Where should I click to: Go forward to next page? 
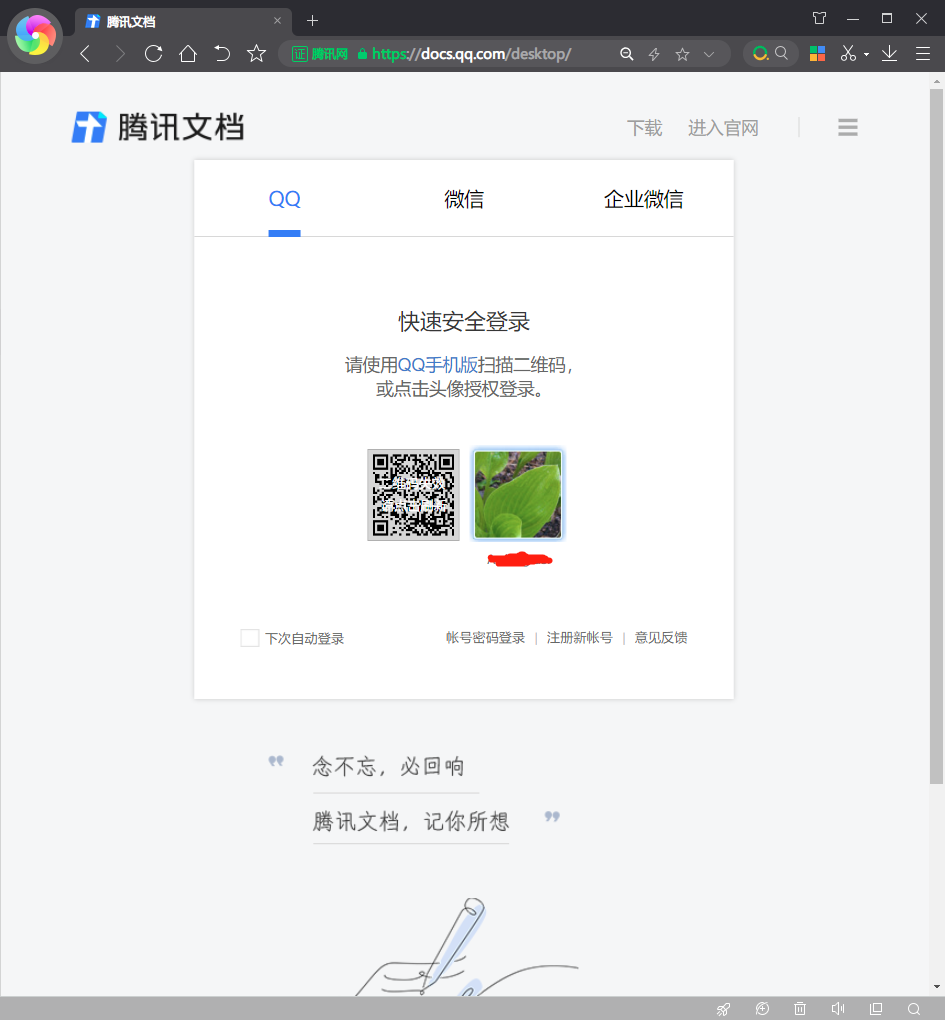click(x=120, y=53)
